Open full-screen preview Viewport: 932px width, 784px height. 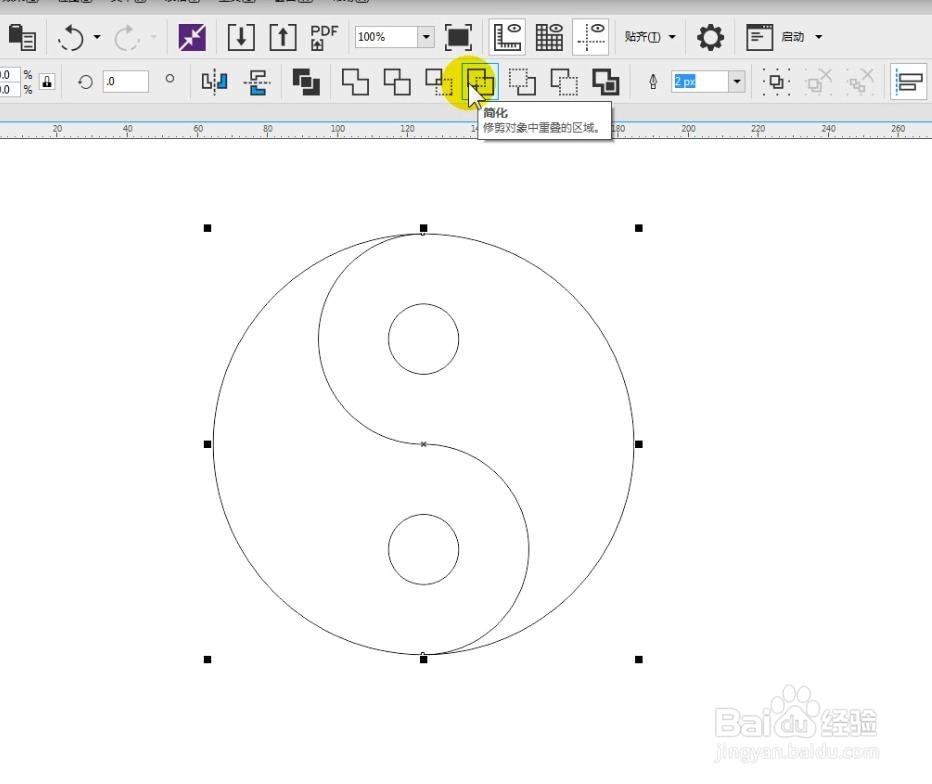point(458,37)
